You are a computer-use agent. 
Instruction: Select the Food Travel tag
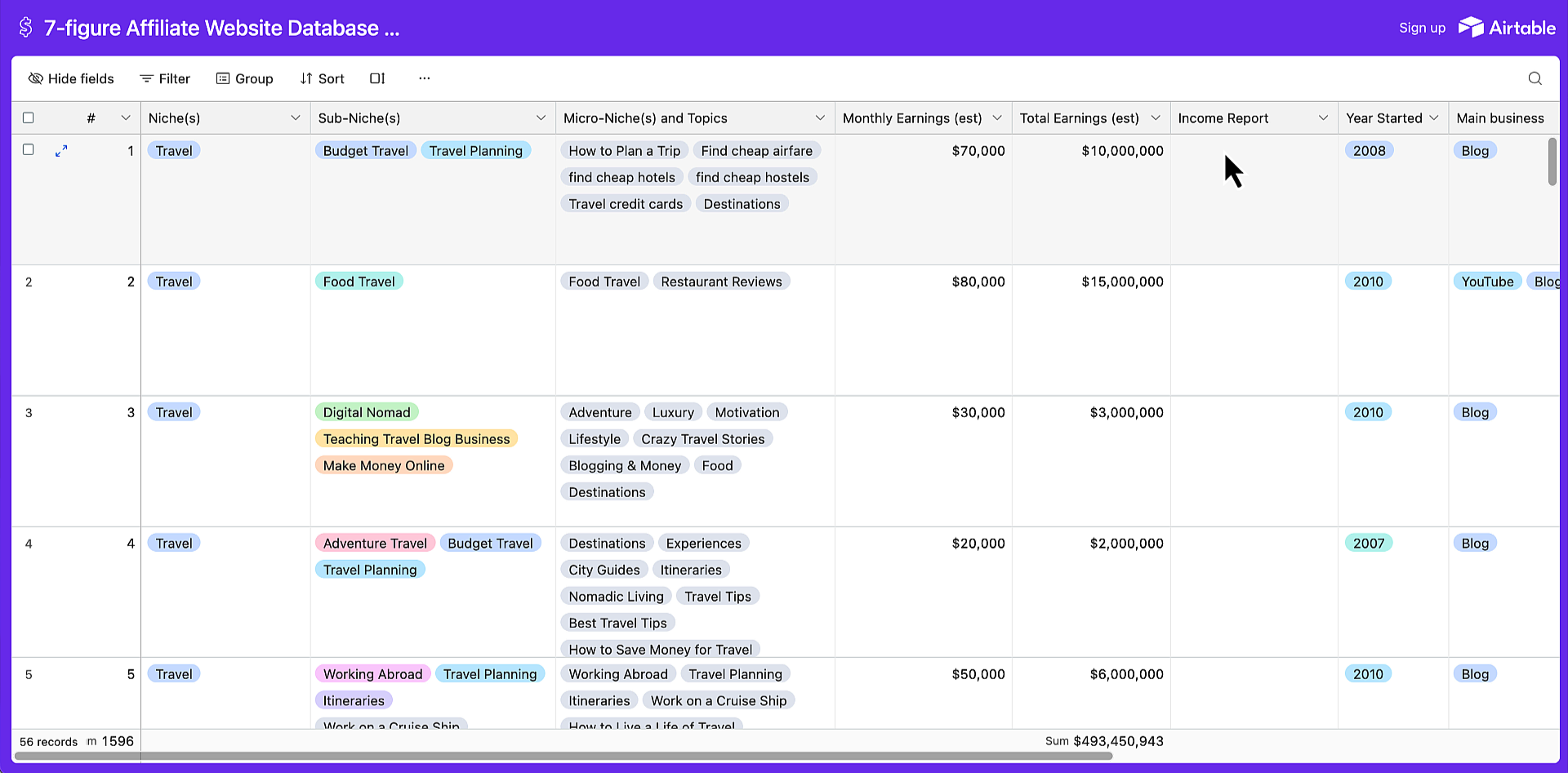pyautogui.click(x=359, y=281)
